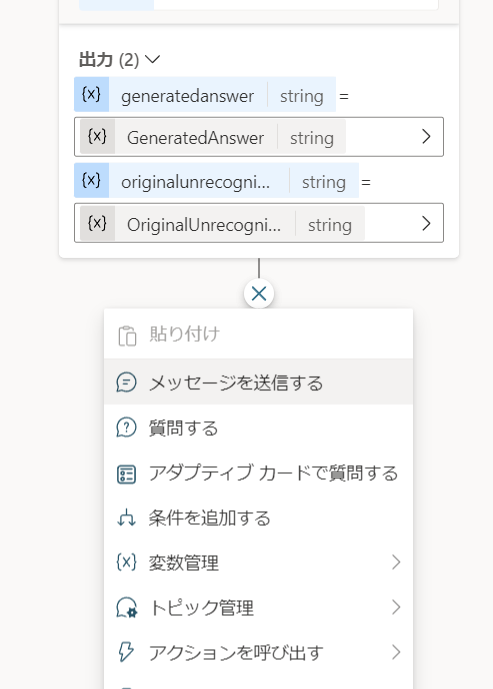Collapse the 出力 (2) section chevron
Viewport: 493px width, 689px height.
tap(152, 59)
